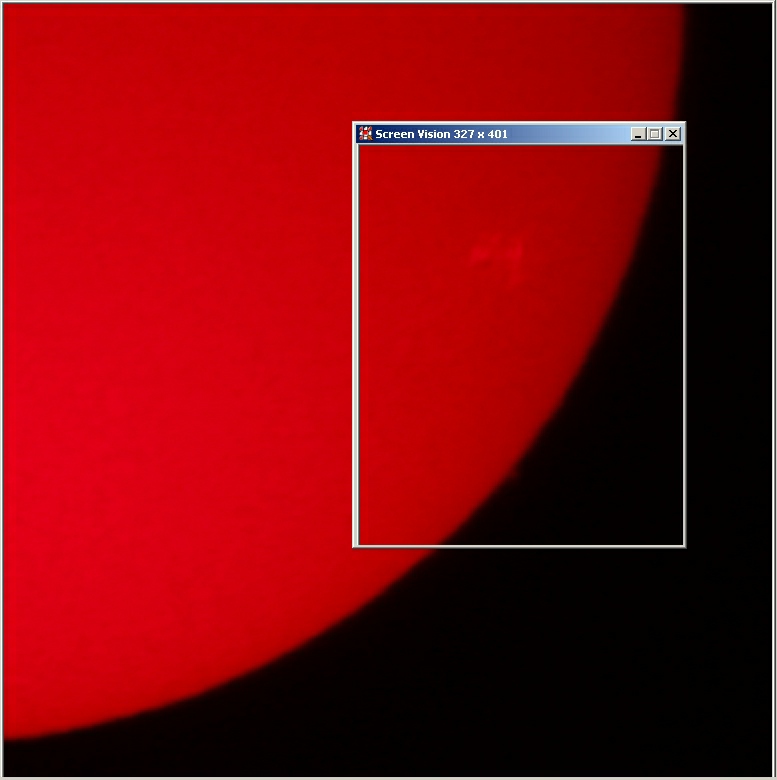Screen dimensions: 777x780
Task: Click the Screen Vision app icon in title bar
Action: click(366, 133)
